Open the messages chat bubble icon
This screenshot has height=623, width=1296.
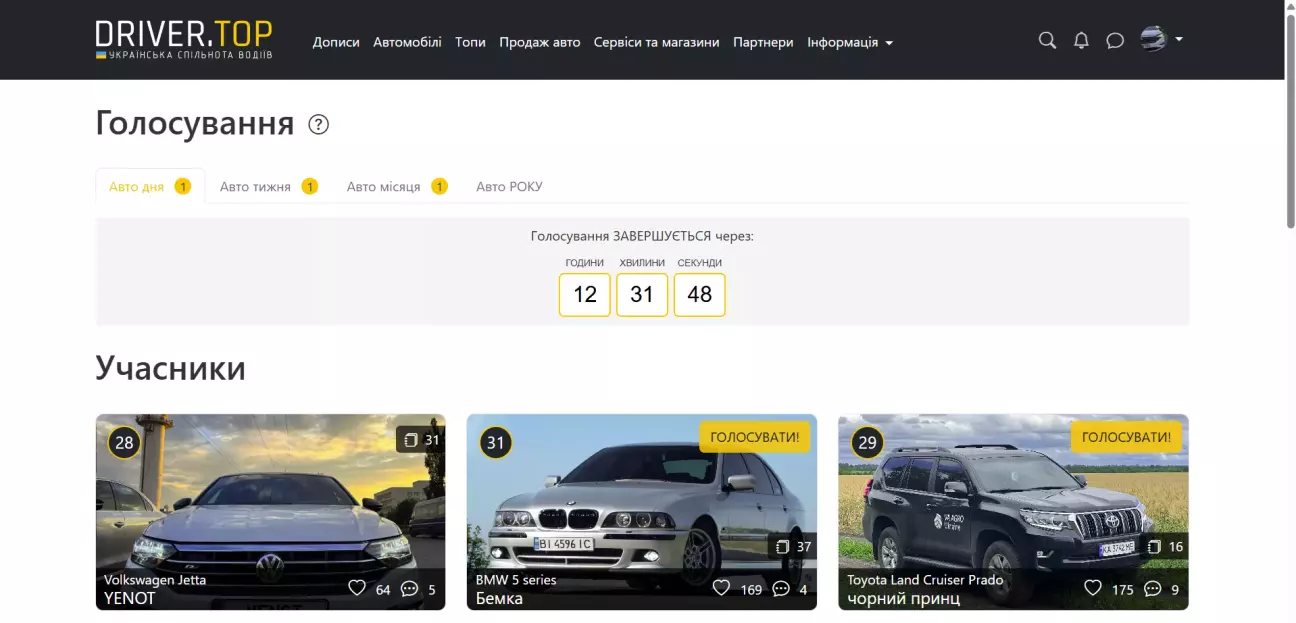pyautogui.click(x=1115, y=41)
